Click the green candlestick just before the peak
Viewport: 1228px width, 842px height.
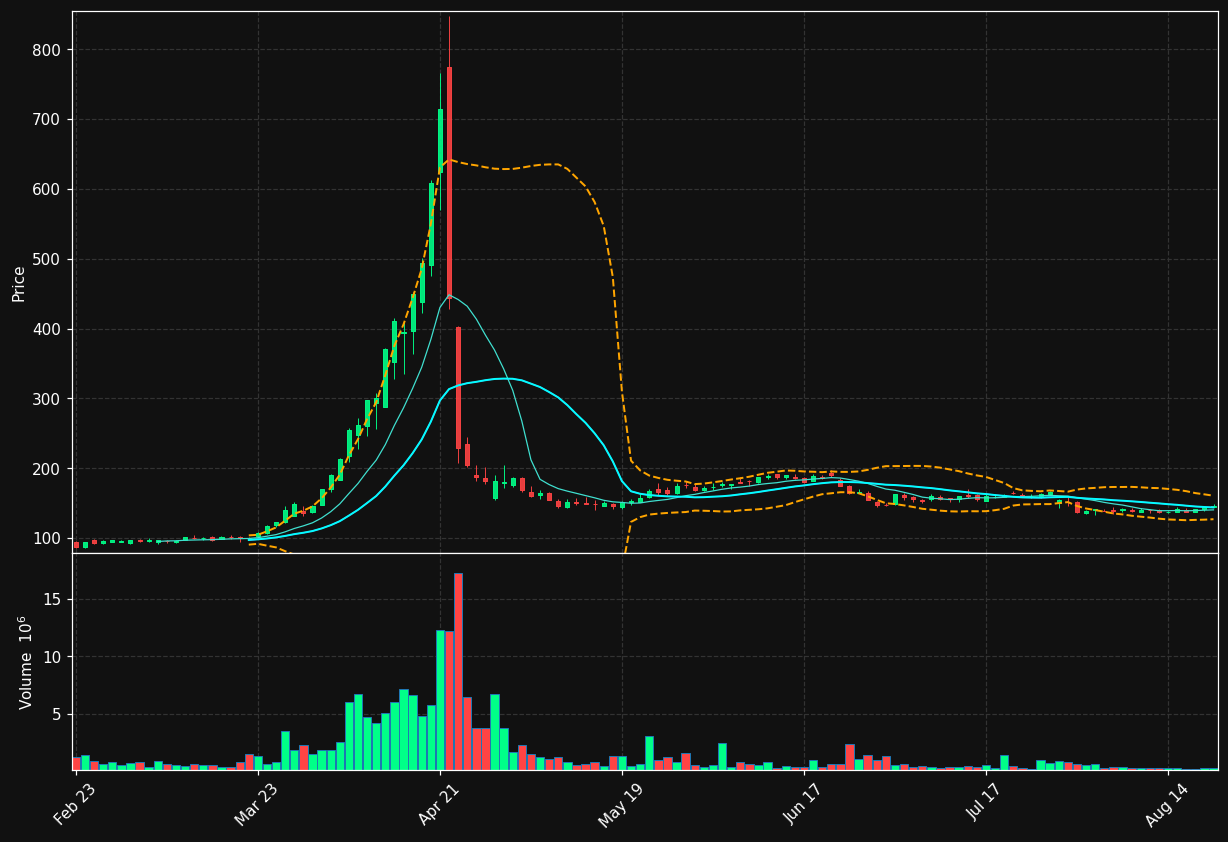pyautogui.click(x=440, y=141)
